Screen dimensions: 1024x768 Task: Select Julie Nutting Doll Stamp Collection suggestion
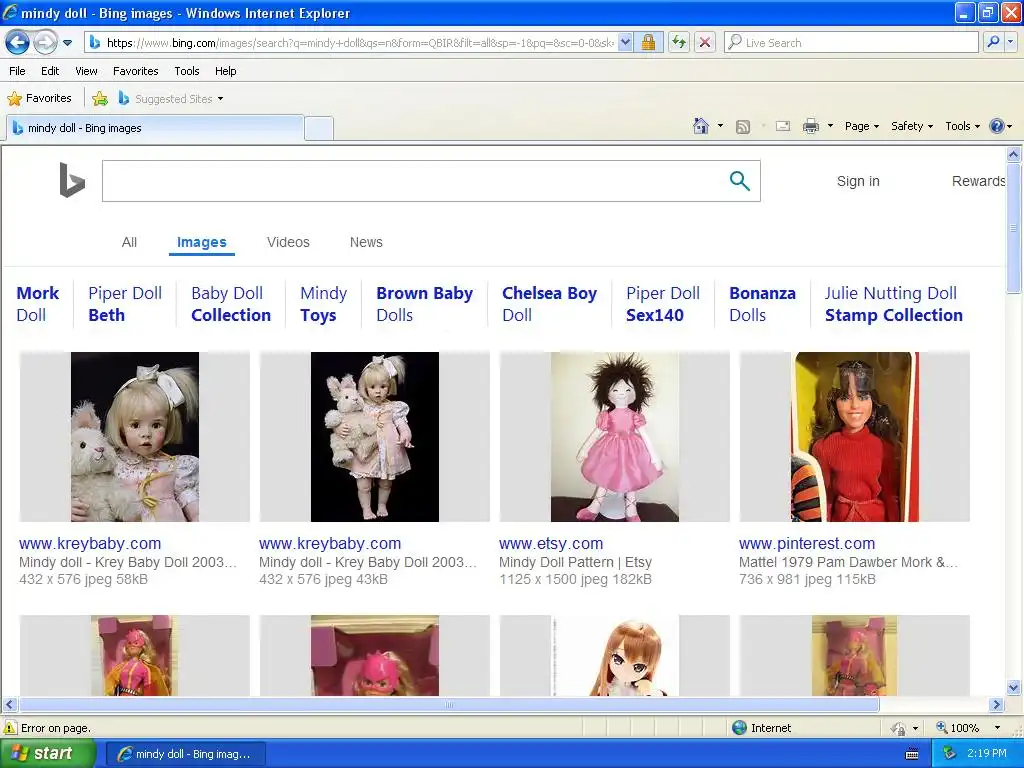[x=893, y=304]
